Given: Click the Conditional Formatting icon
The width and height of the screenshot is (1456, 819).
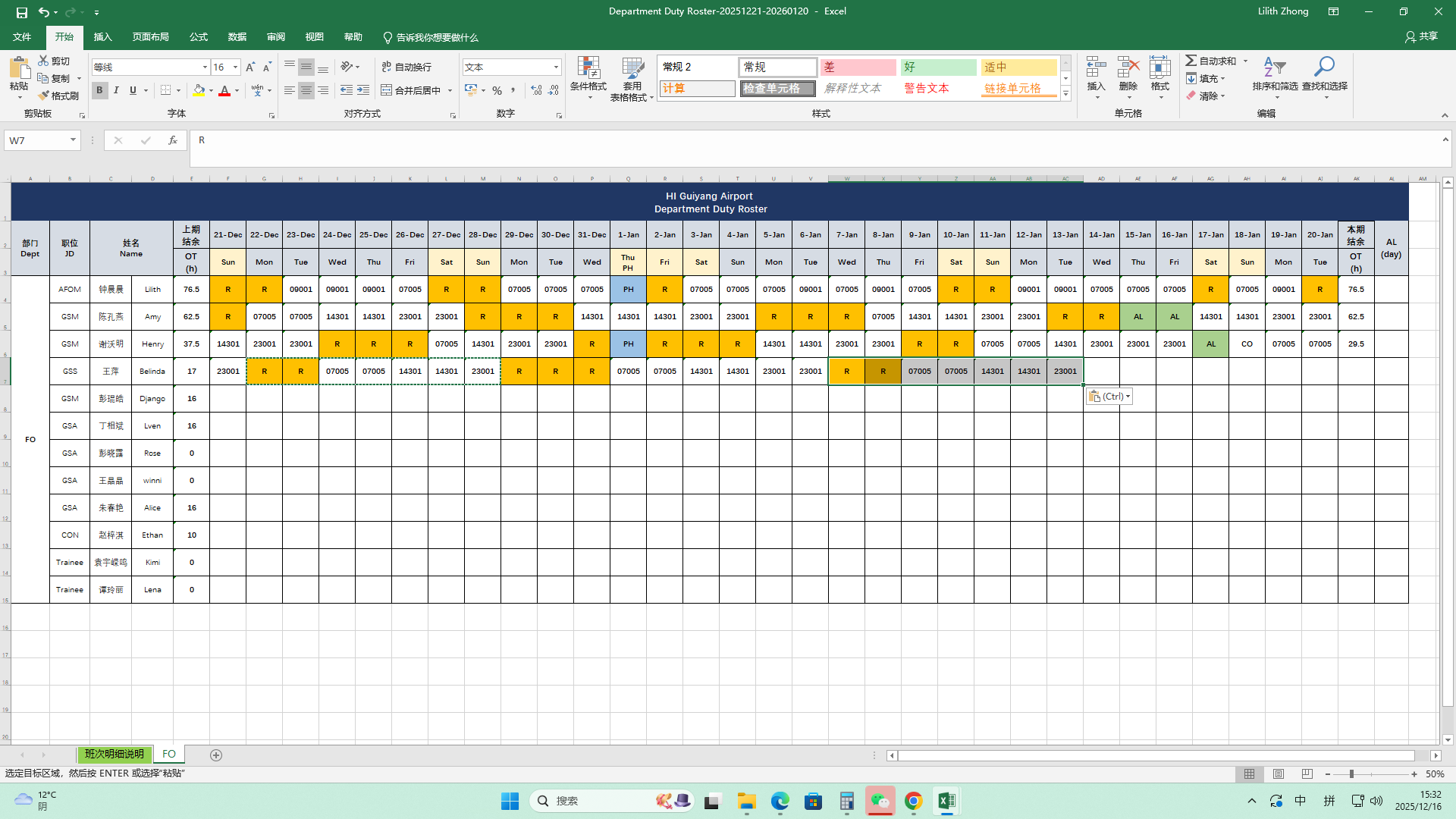Looking at the screenshot, I should 588,69.
